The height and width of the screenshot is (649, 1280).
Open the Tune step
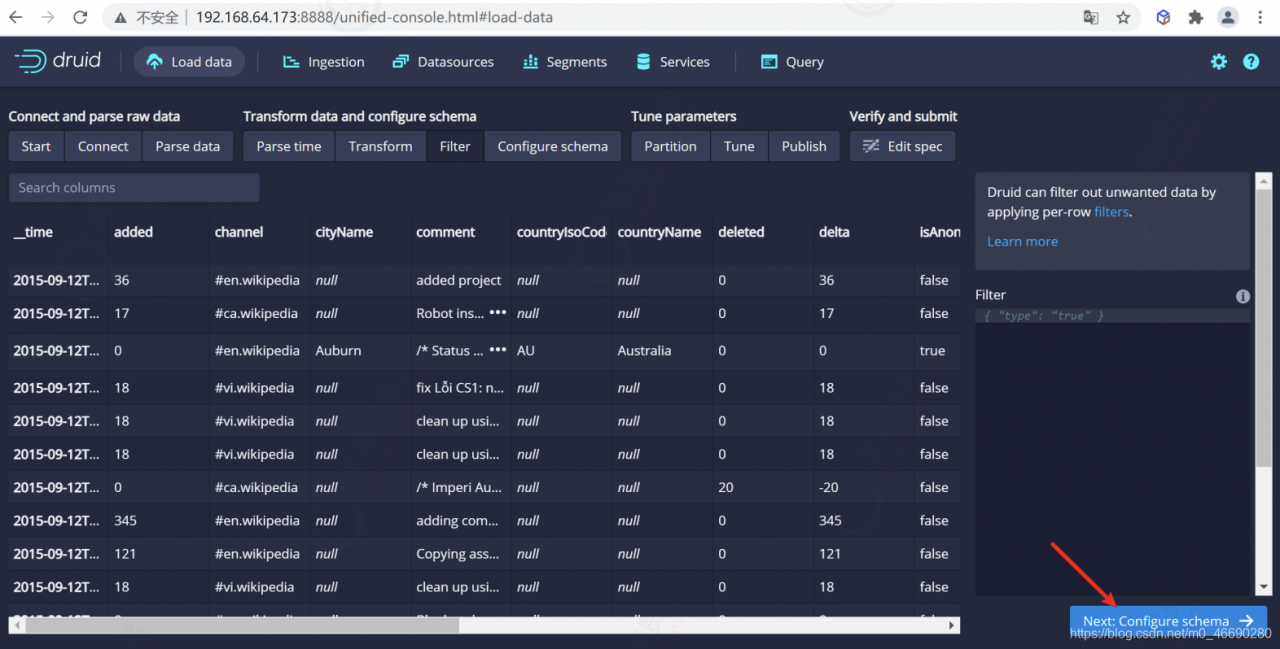click(739, 146)
